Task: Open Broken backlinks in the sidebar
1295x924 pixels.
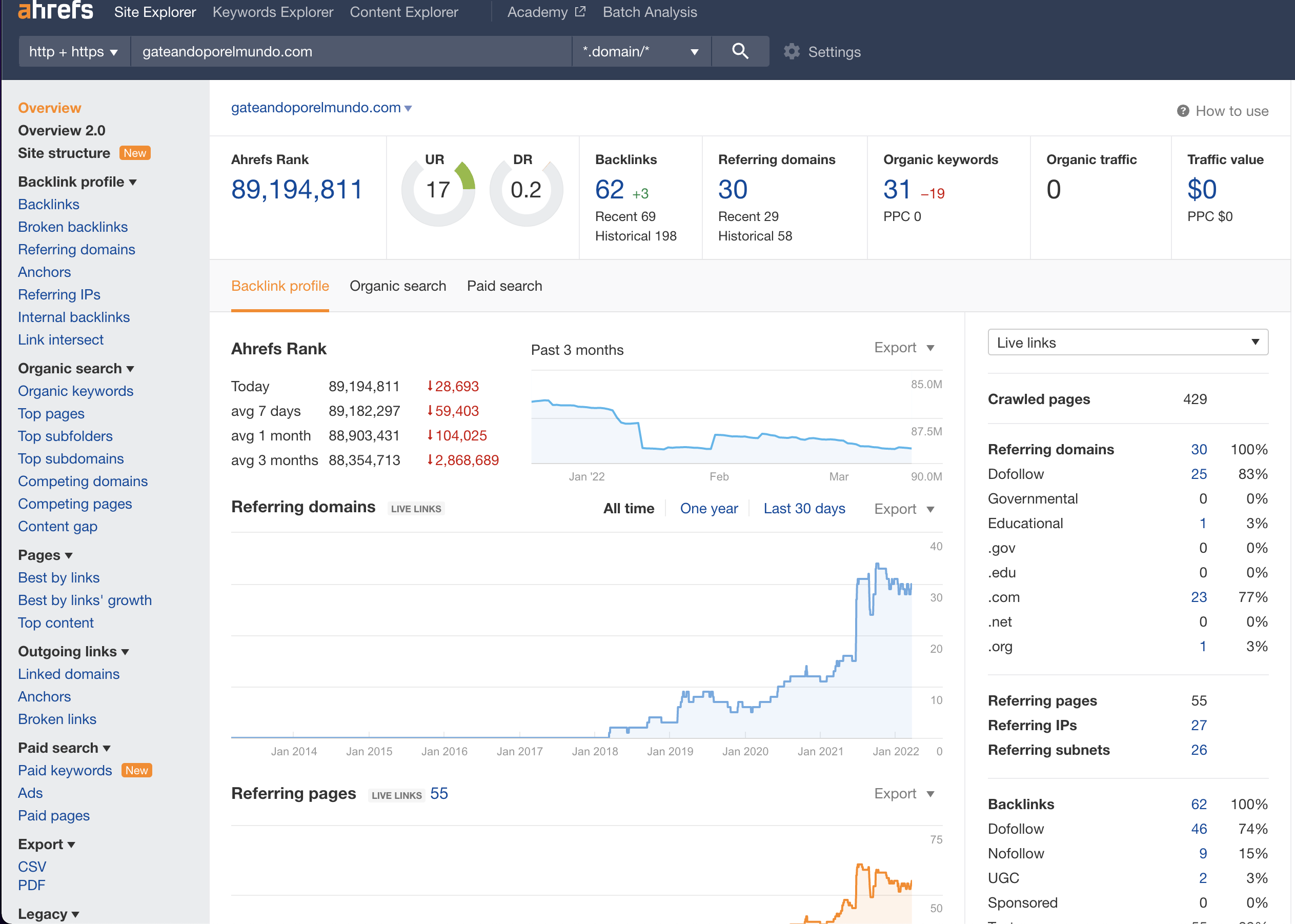Action: click(x=73, y=227)
